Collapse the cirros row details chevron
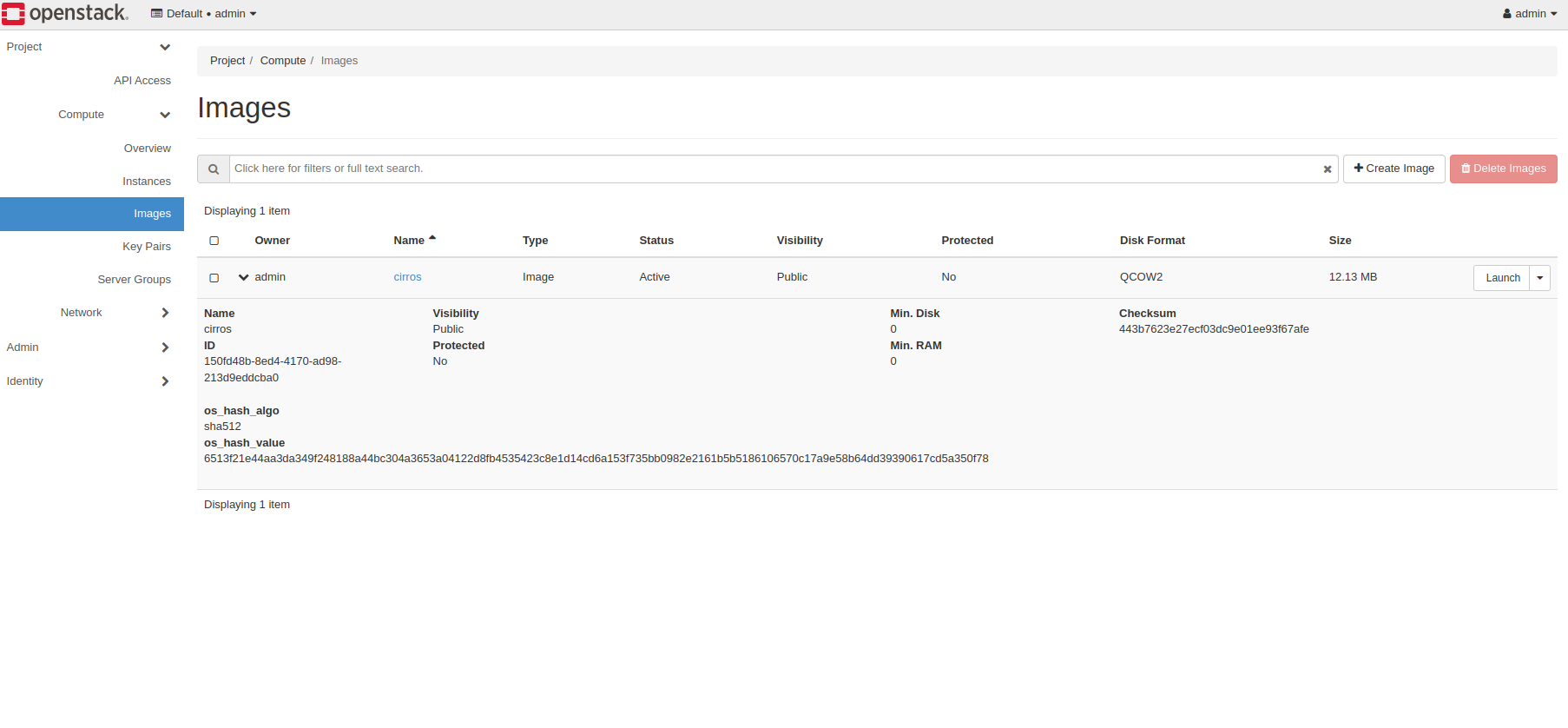The width and height of the screenshot is (1568, 728). [x=244, y=277]
